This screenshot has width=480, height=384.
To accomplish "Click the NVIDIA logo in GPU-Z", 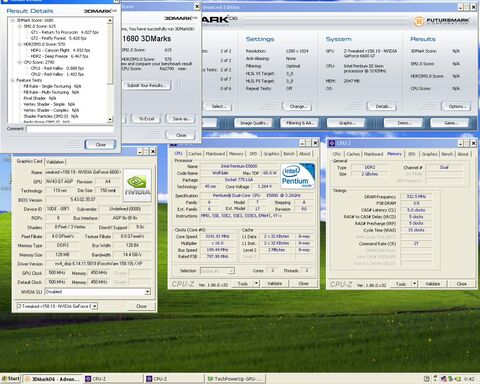I will click(x=137, y=185).
